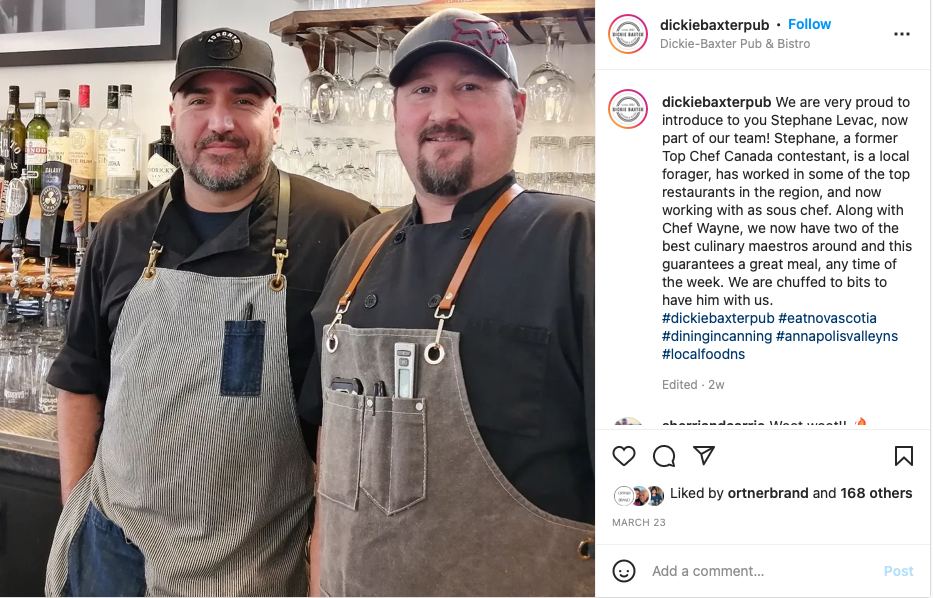Screen dimensions: 933x598
Task: Open the #eatnovascotia hashtag
Action: [x=827, y=318]
